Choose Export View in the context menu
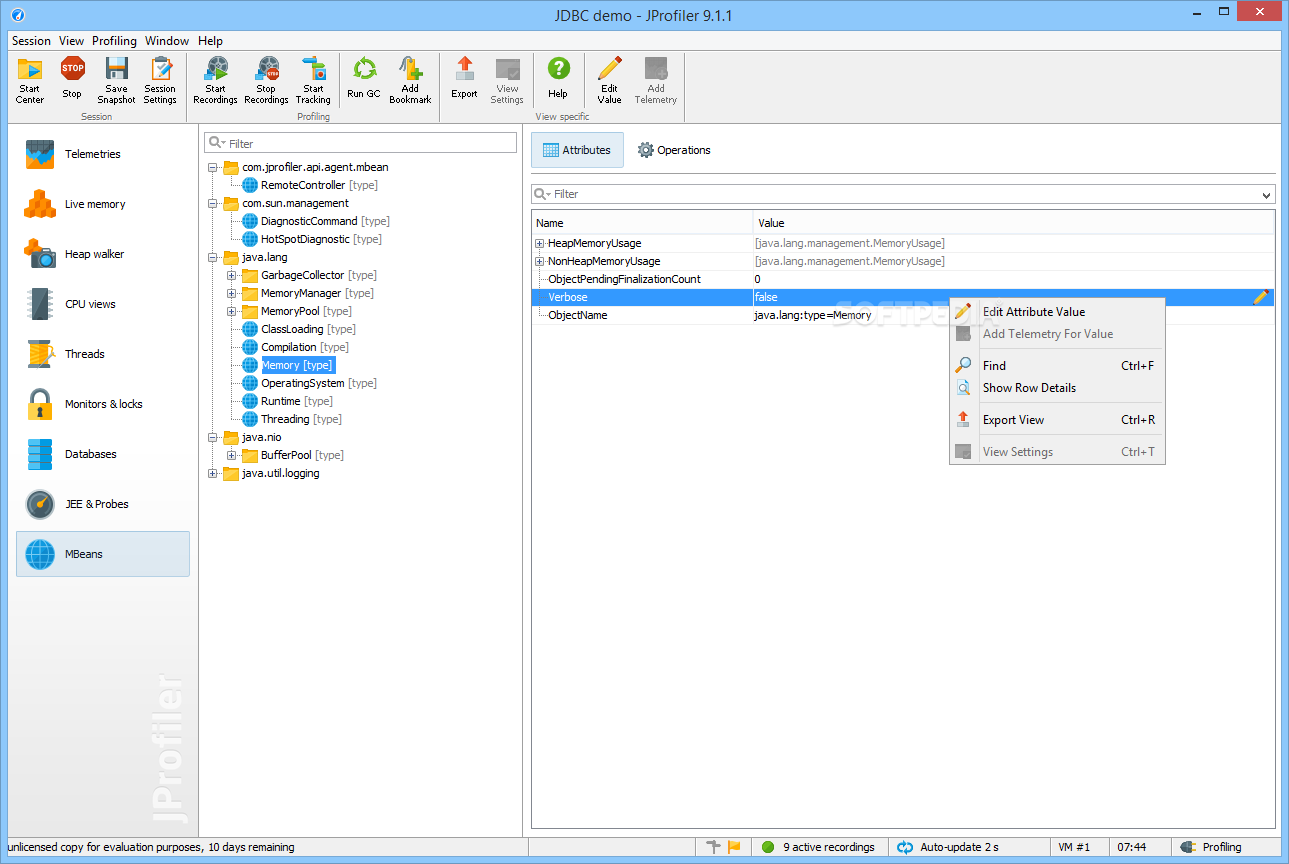 pos(1057,420)
